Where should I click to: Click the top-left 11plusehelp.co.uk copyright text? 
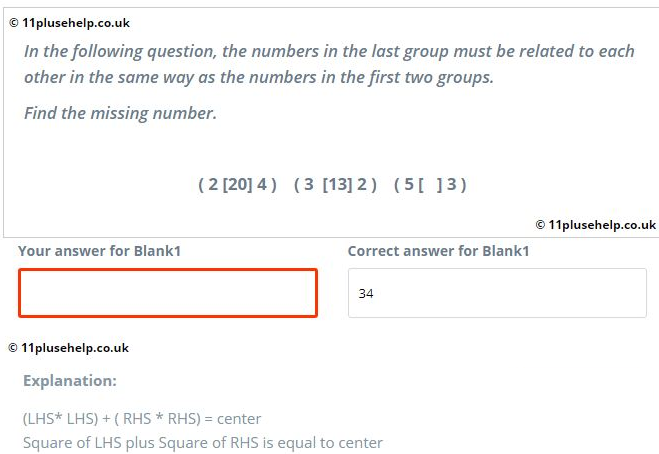[x=69, y=23]
